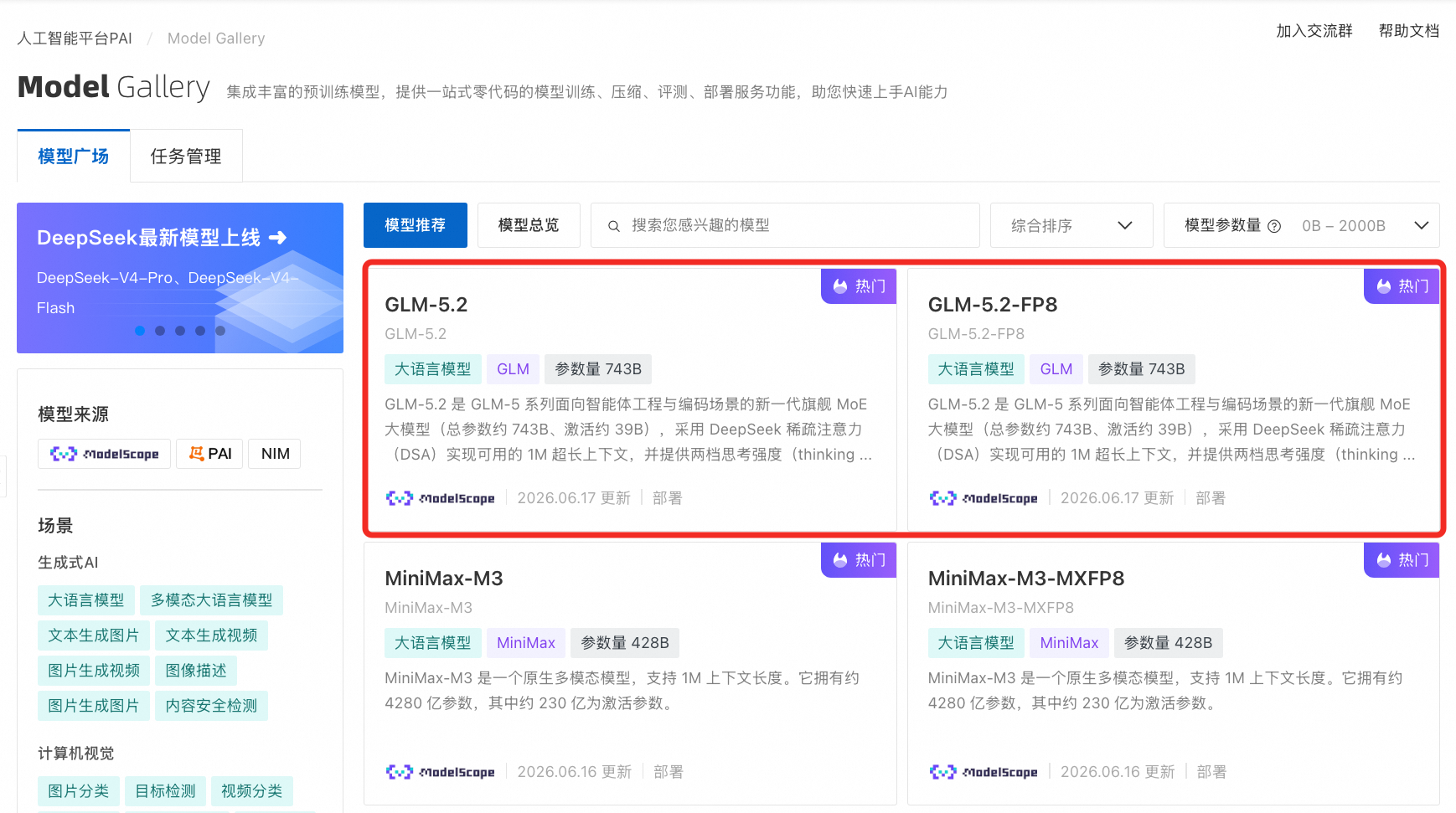Select the 文本生成视频 scene filter
Screen dimensions: 1456x813
coord(211,635)
